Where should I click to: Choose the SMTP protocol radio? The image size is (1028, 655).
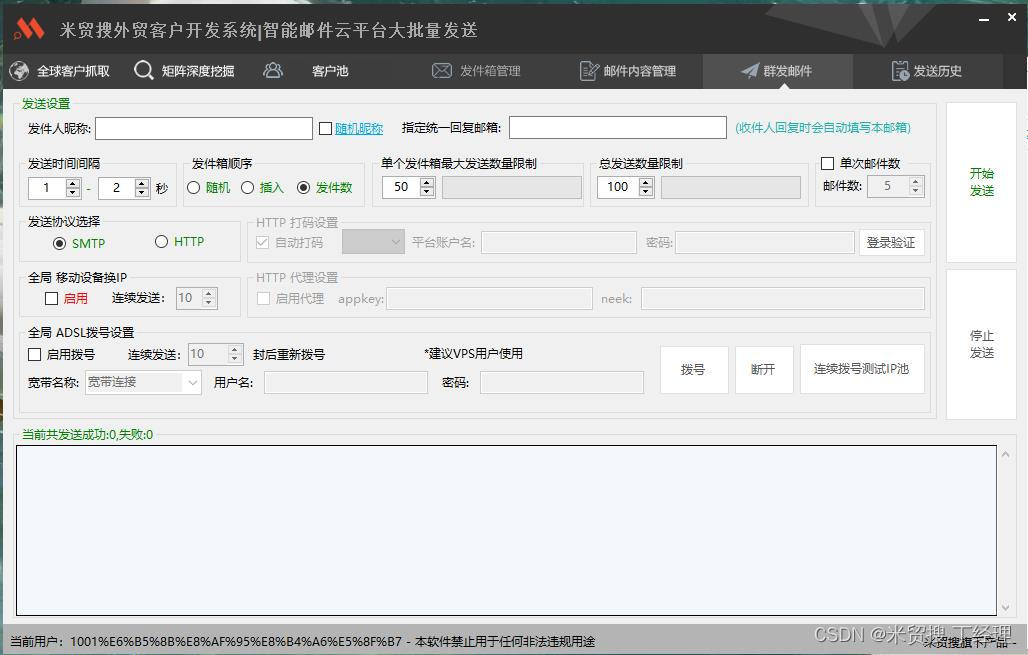[x=59, y=243]
